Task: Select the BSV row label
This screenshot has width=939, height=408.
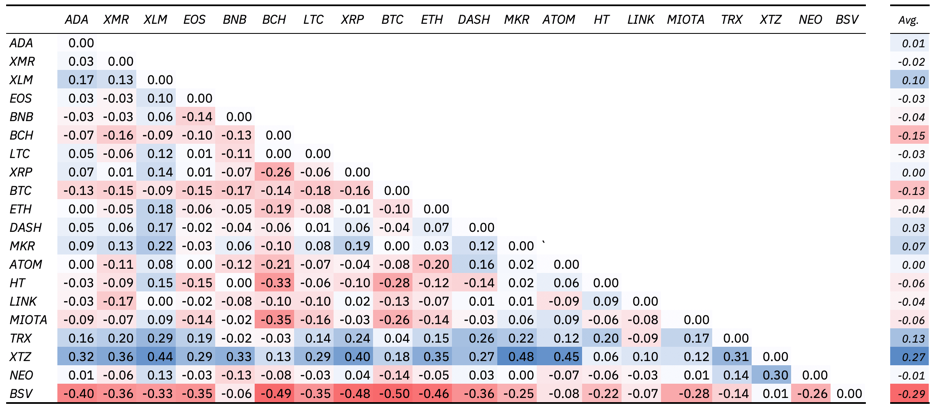Action: (x=19, y=394)
